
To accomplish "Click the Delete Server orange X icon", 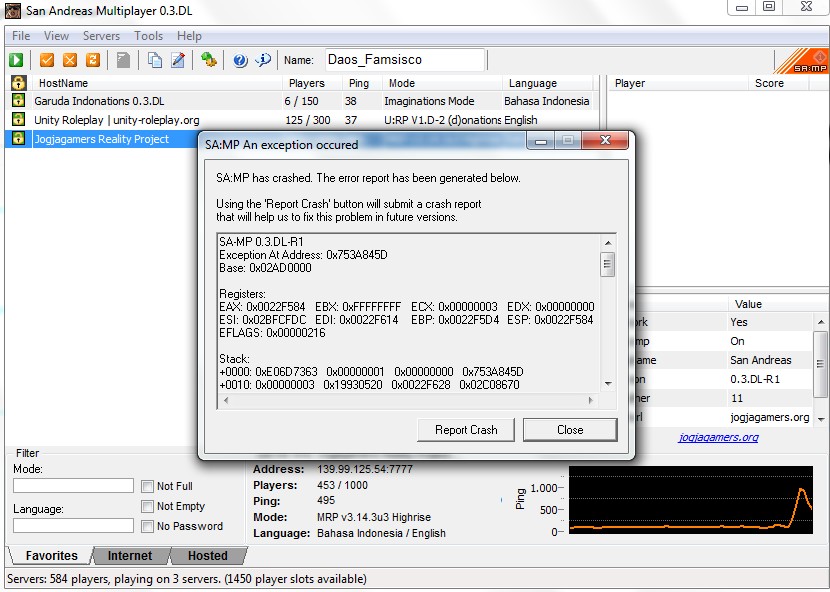I will coord(70,60).
